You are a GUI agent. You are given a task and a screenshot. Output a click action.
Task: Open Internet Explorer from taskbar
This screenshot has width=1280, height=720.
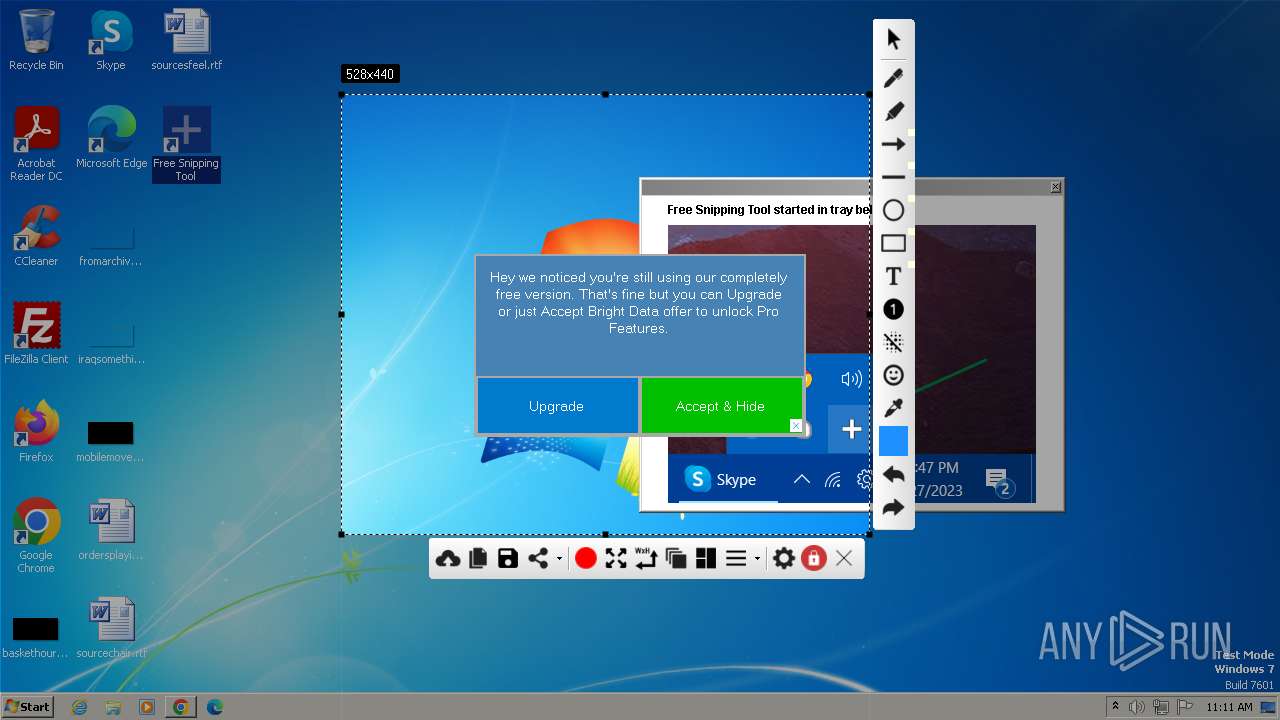80,707
